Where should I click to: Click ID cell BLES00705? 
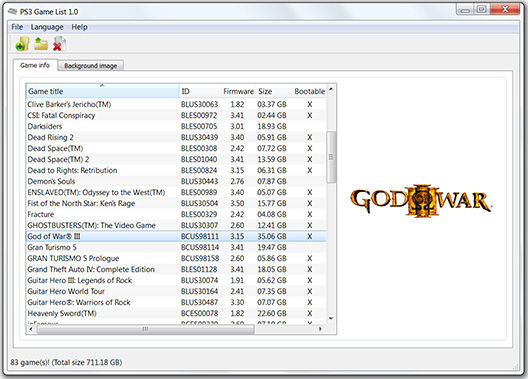[199, 127]
